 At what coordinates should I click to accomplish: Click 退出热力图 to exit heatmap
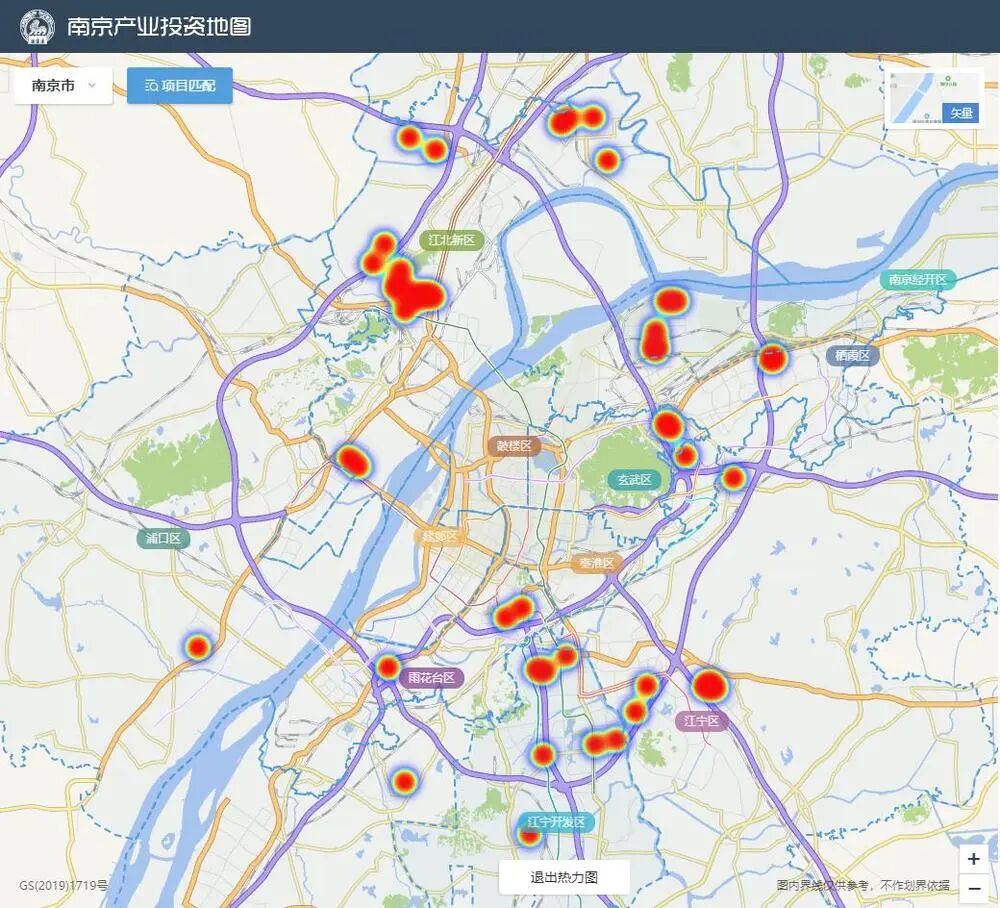[564, 877]
